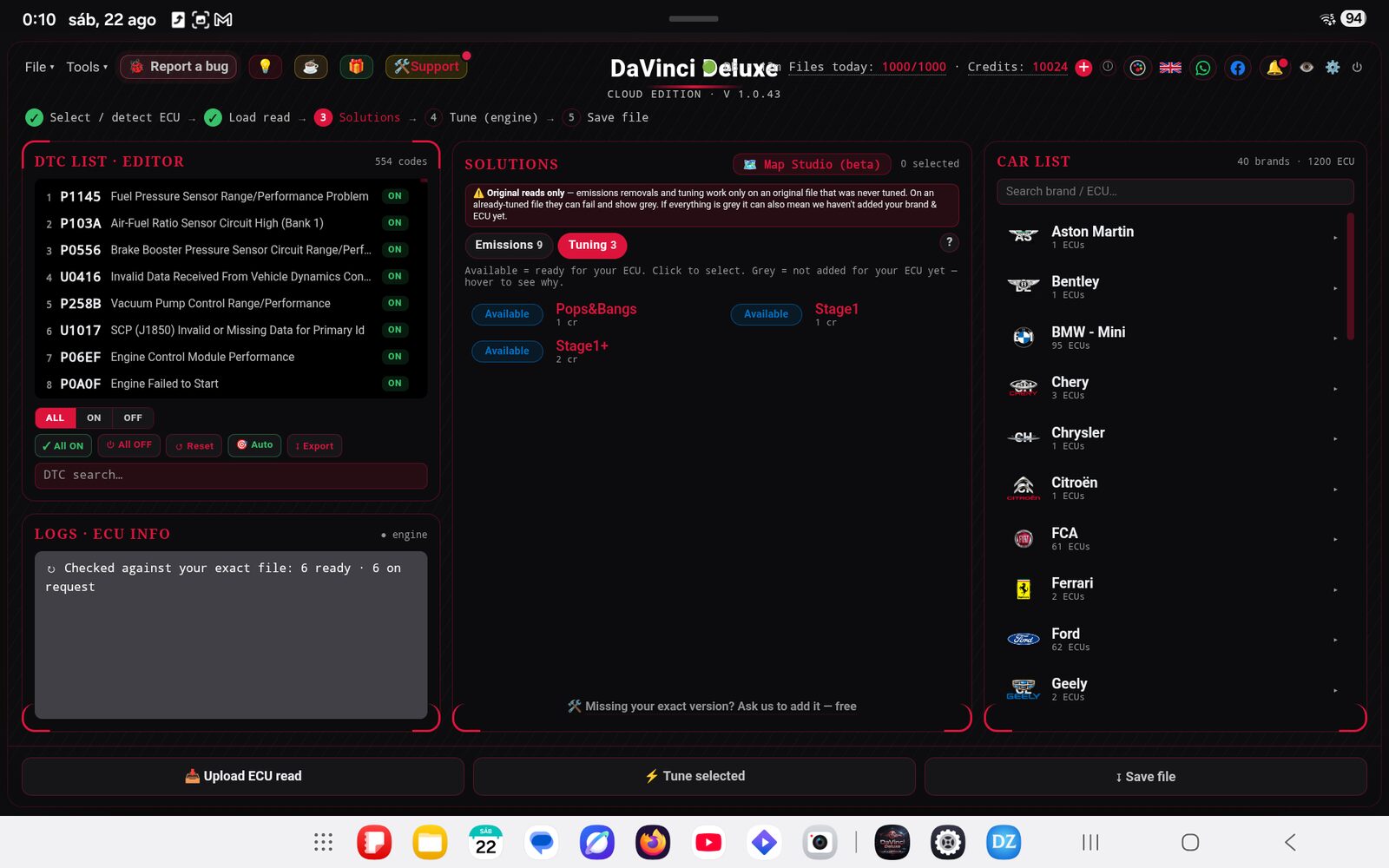Viewport: 1389px width, 868px height.
Task: Switch to the Tuning 3 tab
Action: 592,245
